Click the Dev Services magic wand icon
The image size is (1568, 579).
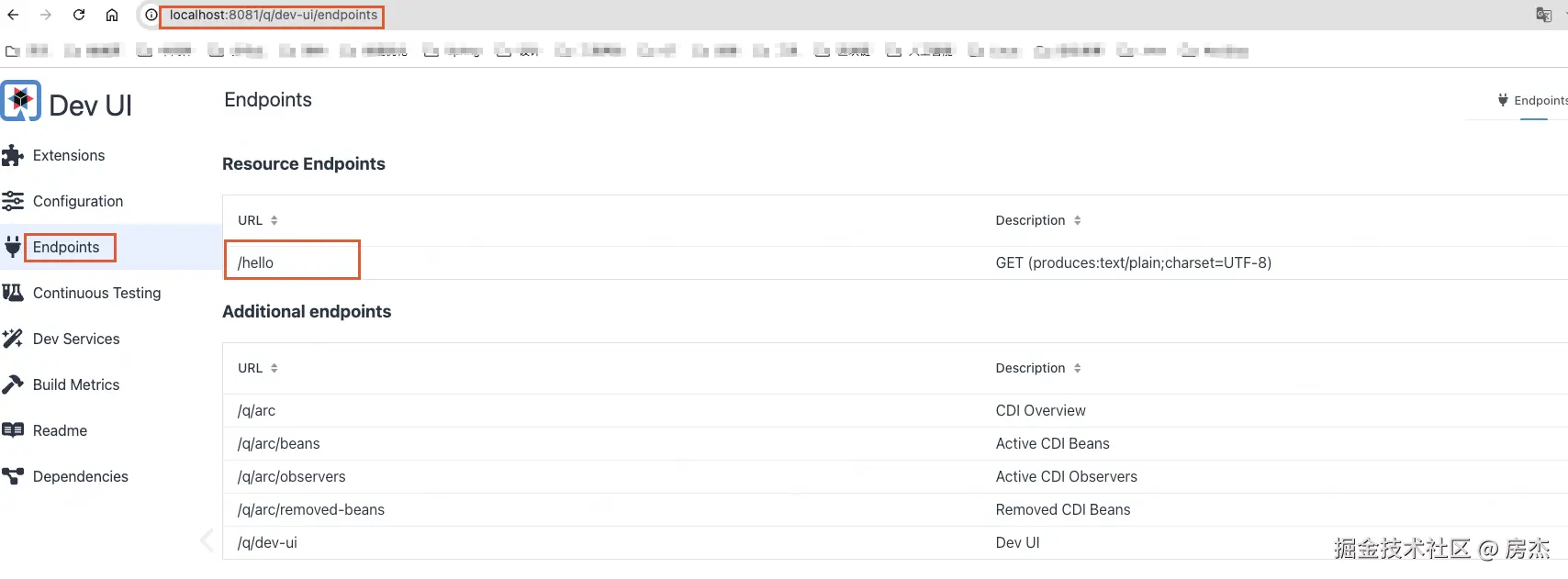13,339
